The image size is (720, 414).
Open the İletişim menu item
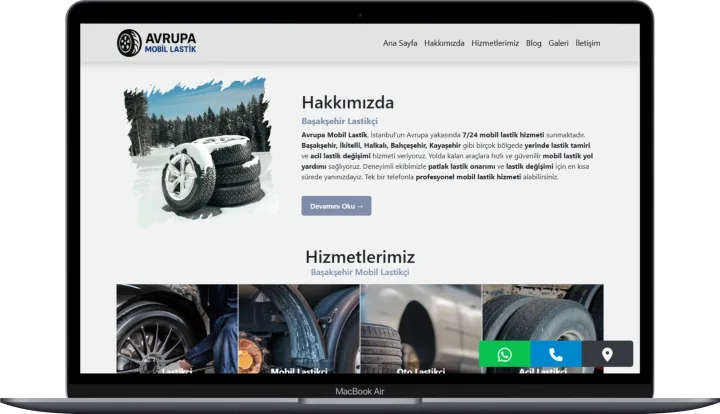click(588, 43)
